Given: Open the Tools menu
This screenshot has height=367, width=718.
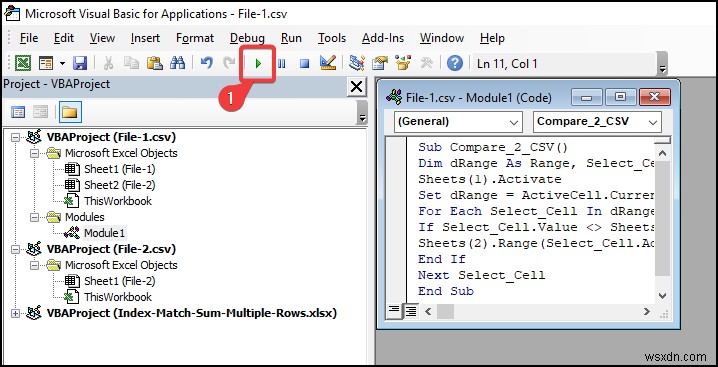Looking at the screenshot, I should [332, 38].
